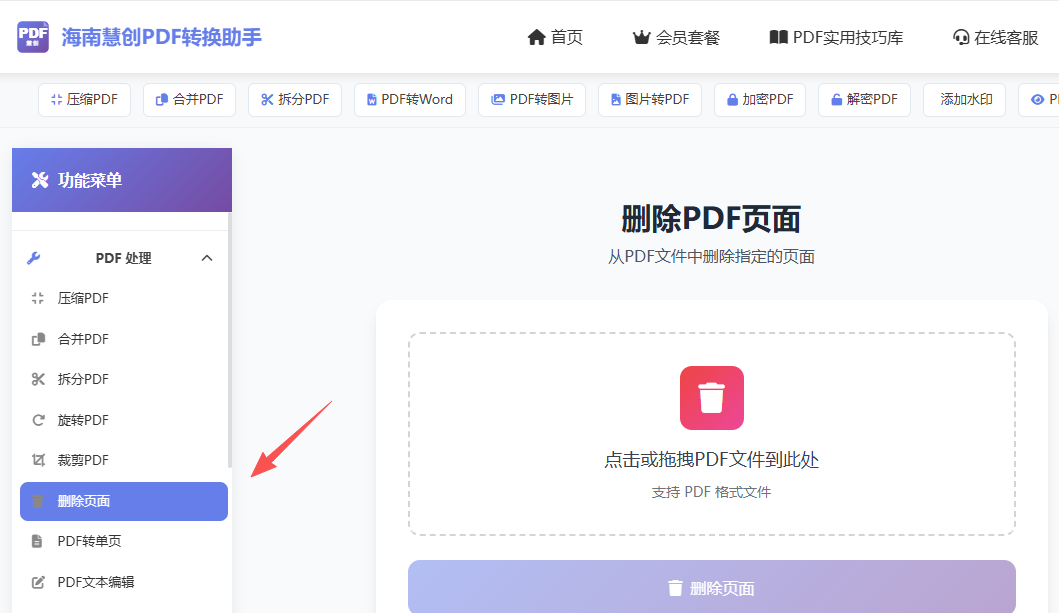Click document icon beside PDF转单页
The width and height of the screenshot is (1059, 613).
pos(37,541)
